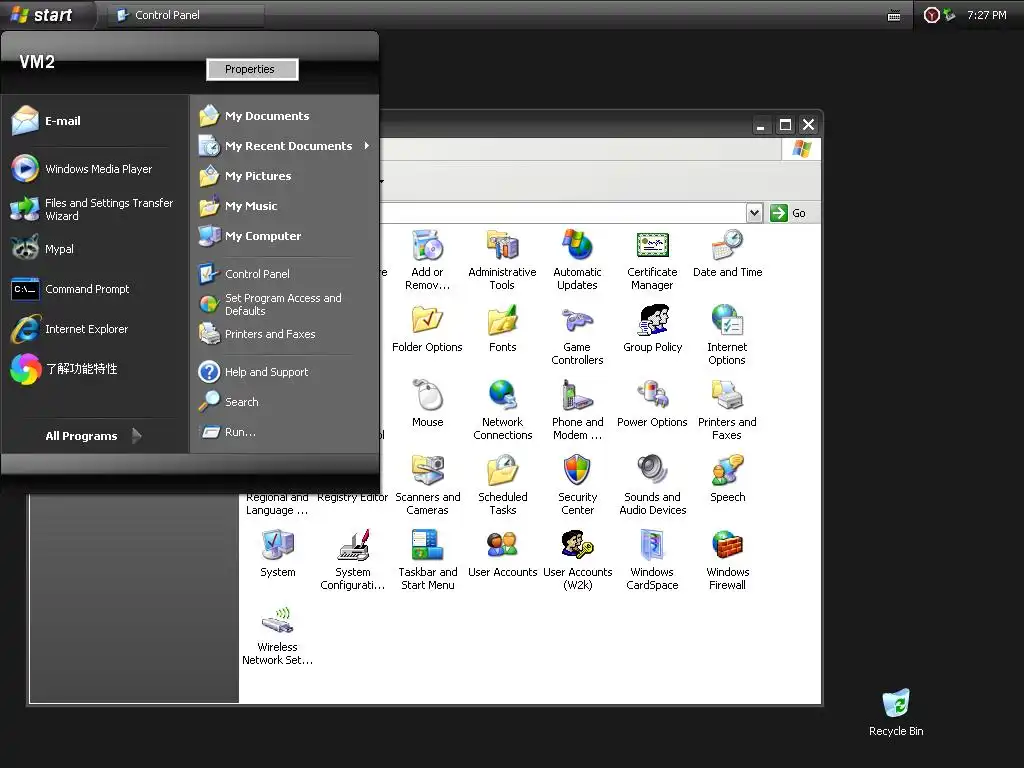Viewport: 1024px width, 768px height.
Task: Open System properties applet
Action: point(278,554)
